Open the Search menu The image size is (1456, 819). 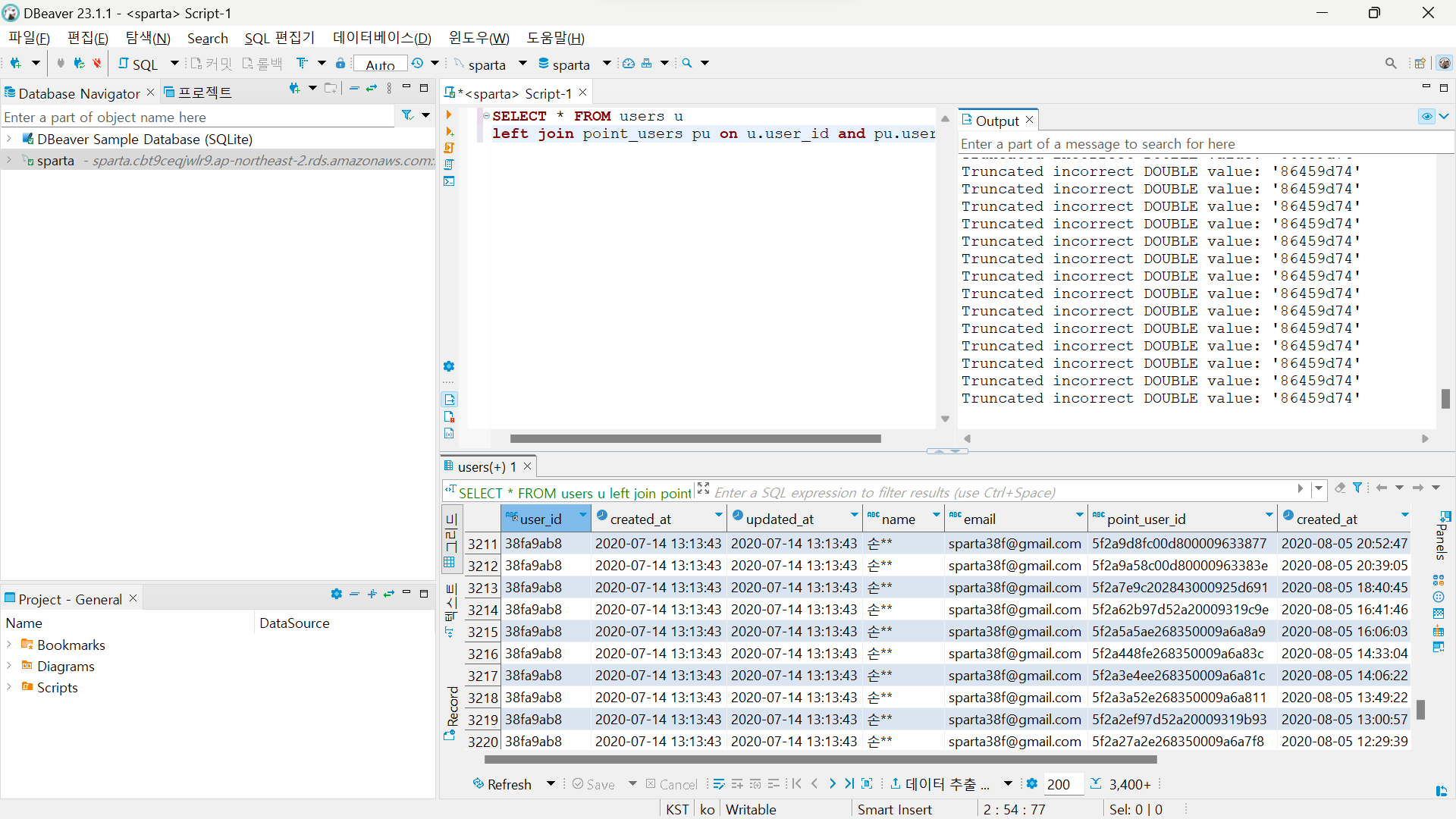click(208, 38)
